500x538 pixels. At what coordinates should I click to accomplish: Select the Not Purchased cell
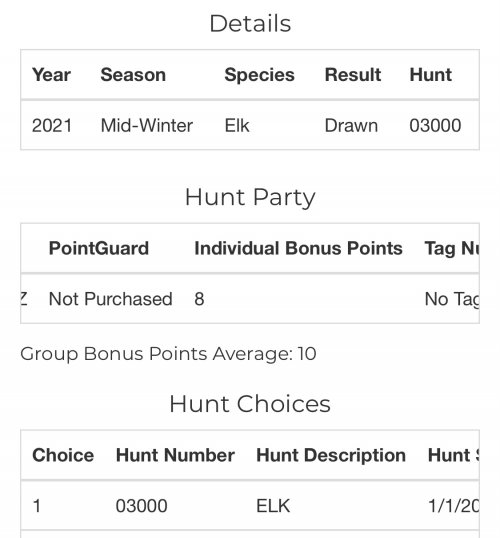pyautogui.click(x=111, y=299)
